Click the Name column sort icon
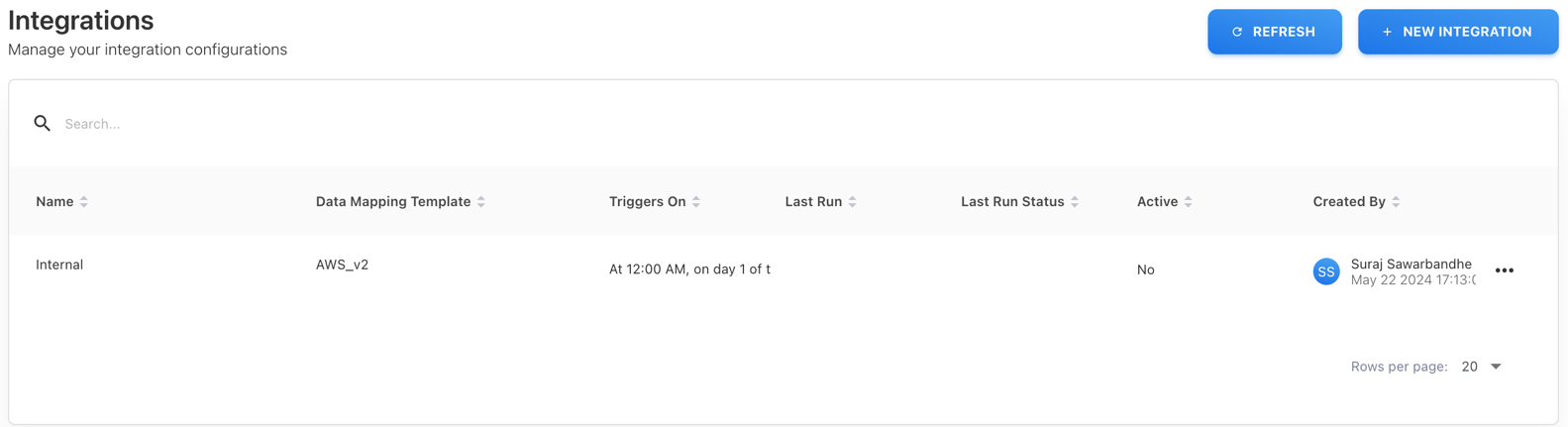 pos(84,202)
